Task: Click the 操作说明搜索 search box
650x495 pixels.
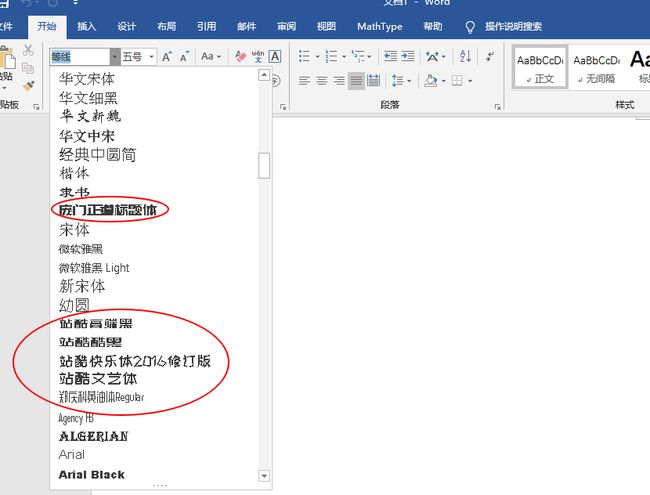Action: [514, 27]
